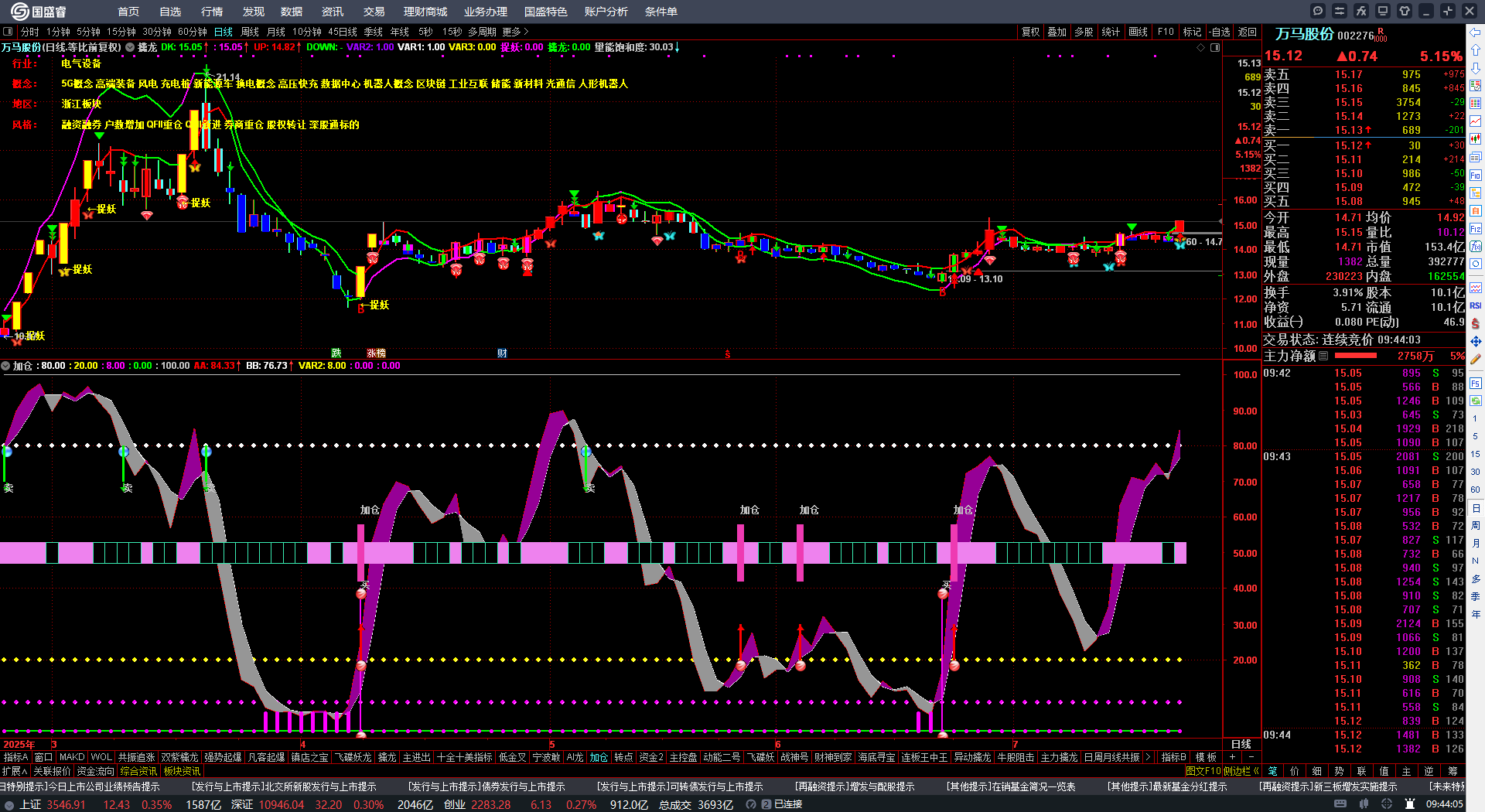
Task: Click the white alarm lamp icon in status bar
Action: pyautogui.click(x=1411, y=804)
